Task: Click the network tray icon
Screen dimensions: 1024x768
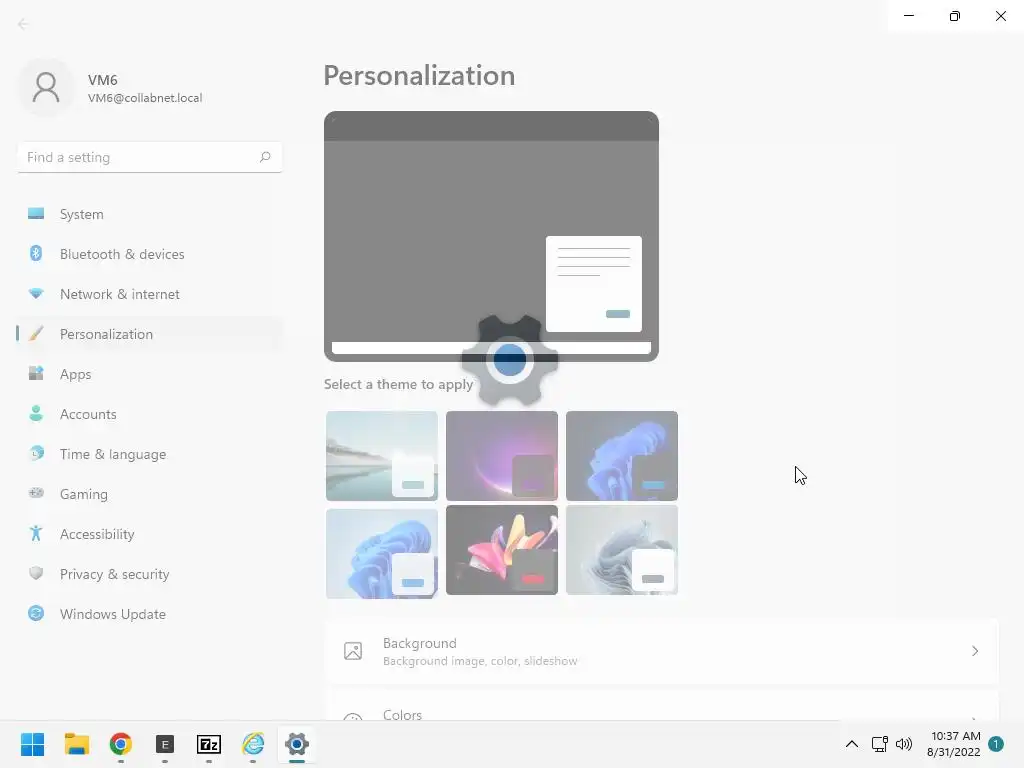Action: coord(880,744)
